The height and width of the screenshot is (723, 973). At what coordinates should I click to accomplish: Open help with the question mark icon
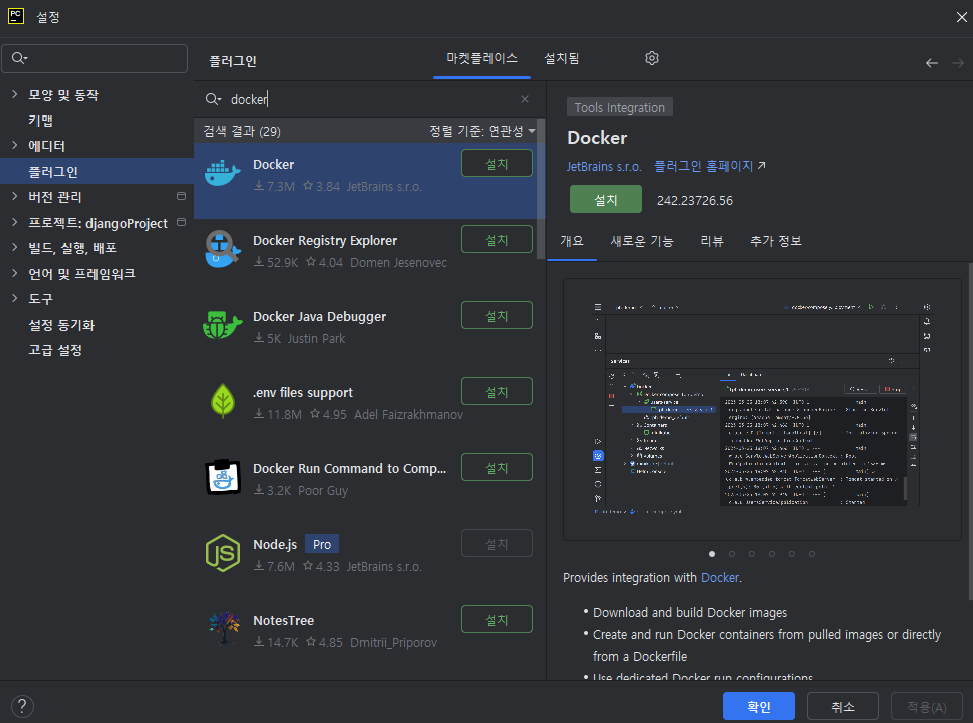click(x=22, y=706)
